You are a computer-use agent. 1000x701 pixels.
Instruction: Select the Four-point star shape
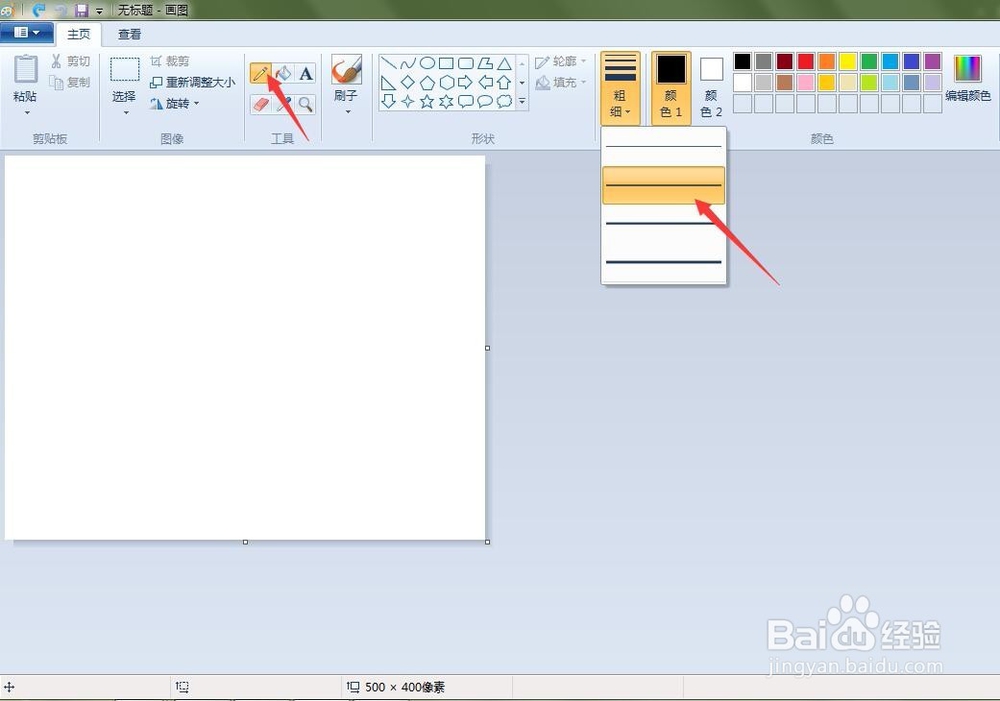(408, 101)
